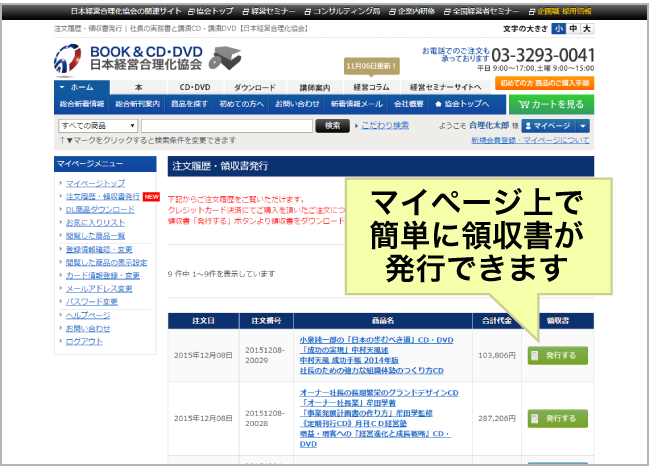Open 協会トップへ with arrow icon
The image size is (649, 467).
tap(466, 104)
